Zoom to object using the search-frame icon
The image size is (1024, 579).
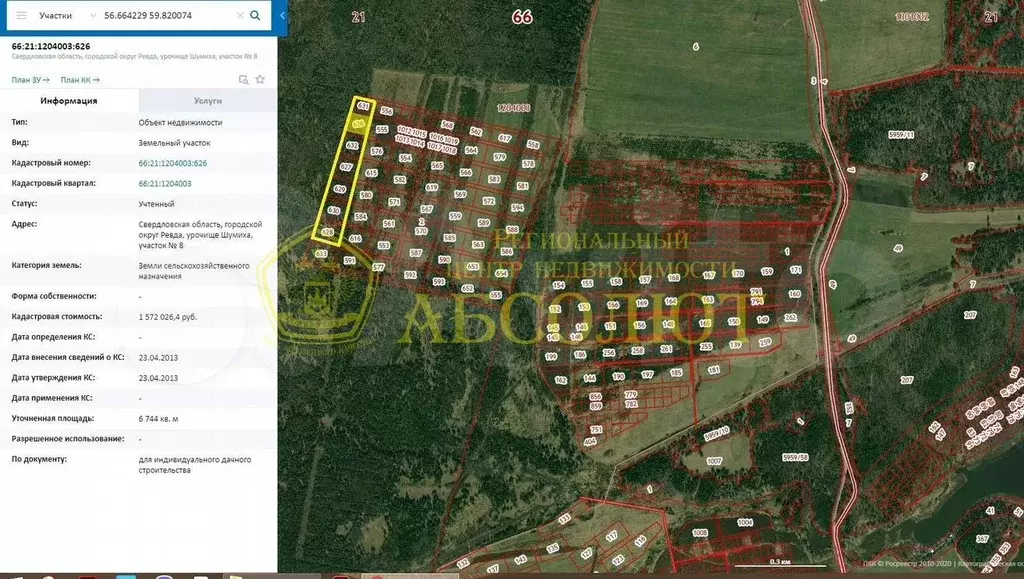(x=244, y=80)
